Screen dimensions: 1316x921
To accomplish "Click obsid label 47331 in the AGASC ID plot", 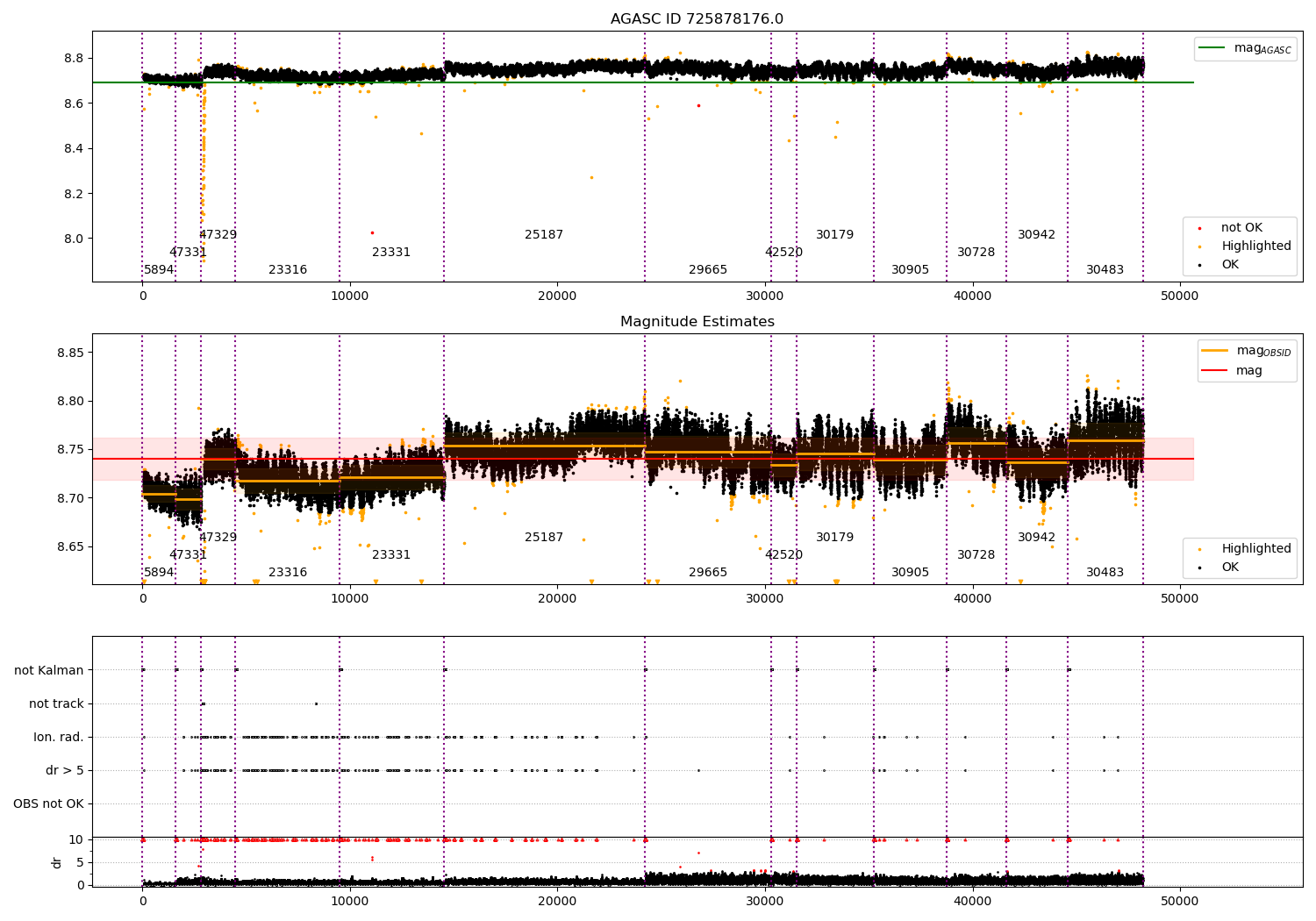I will pyautogui.click(x=188, y=253).
